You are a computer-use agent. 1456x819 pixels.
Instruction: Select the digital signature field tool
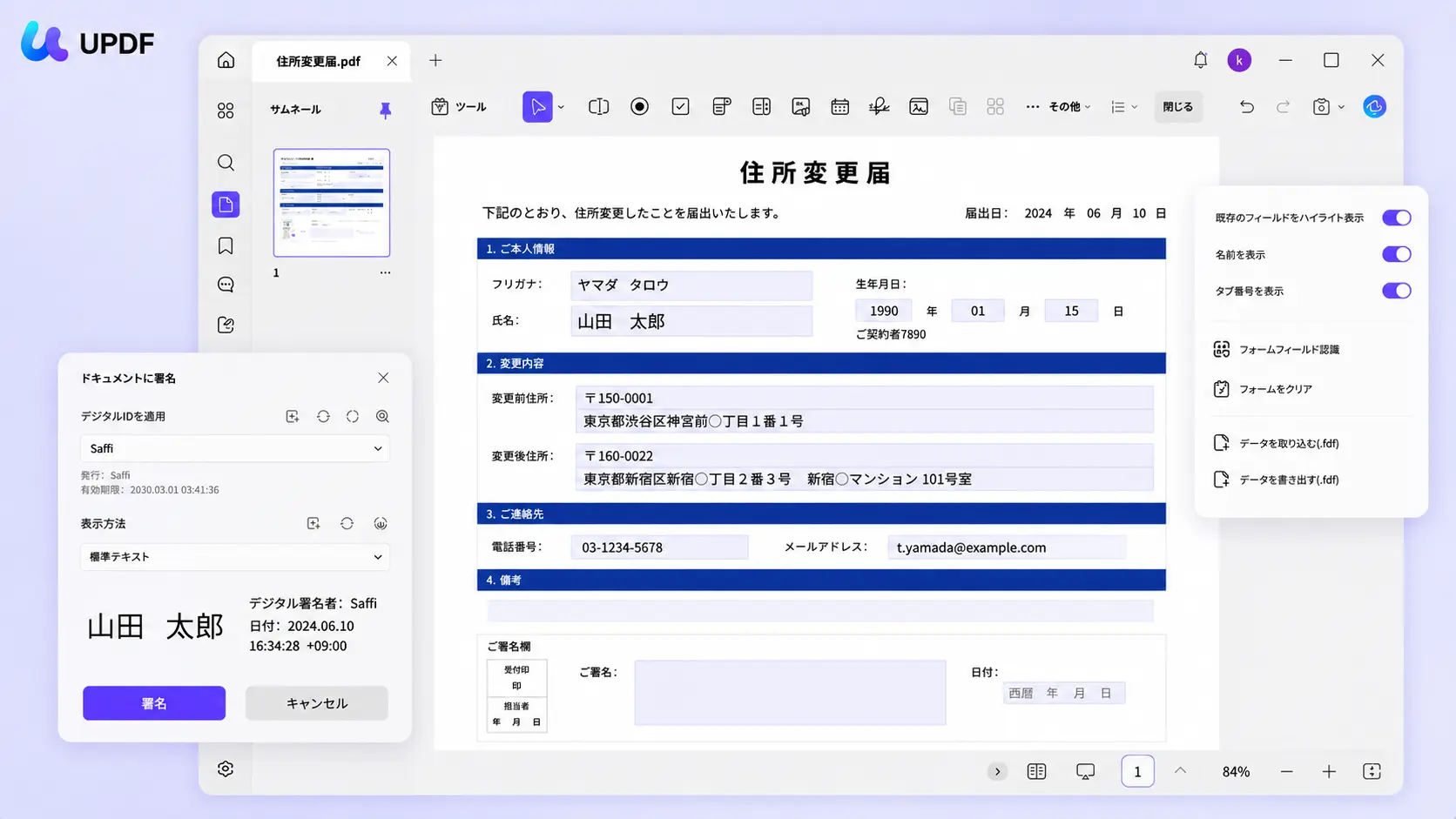879,106
